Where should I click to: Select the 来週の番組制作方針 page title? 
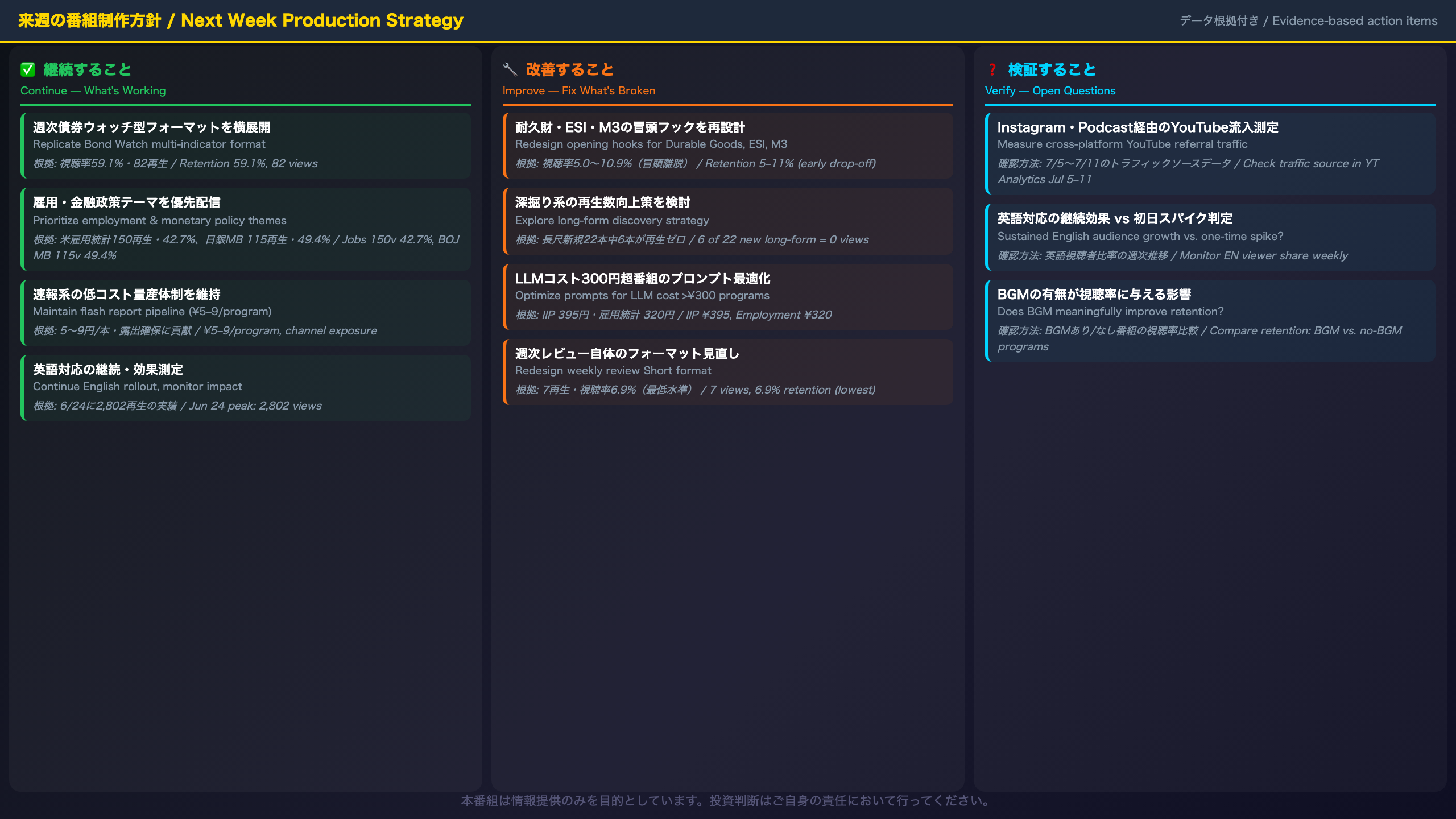241,20
